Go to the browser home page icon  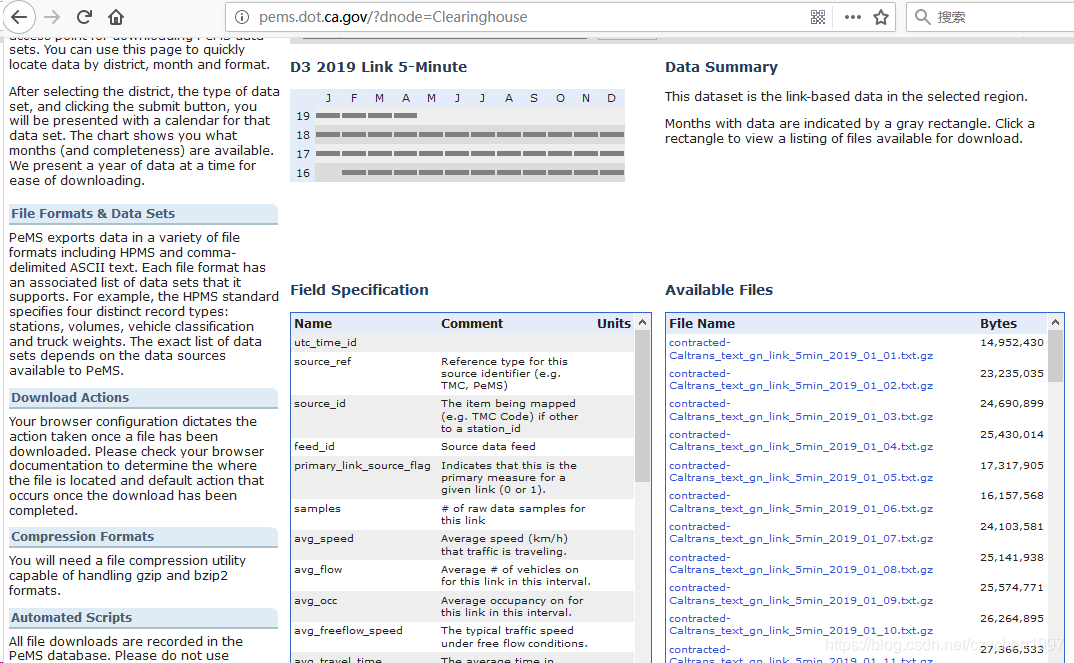tap(116, 17)
